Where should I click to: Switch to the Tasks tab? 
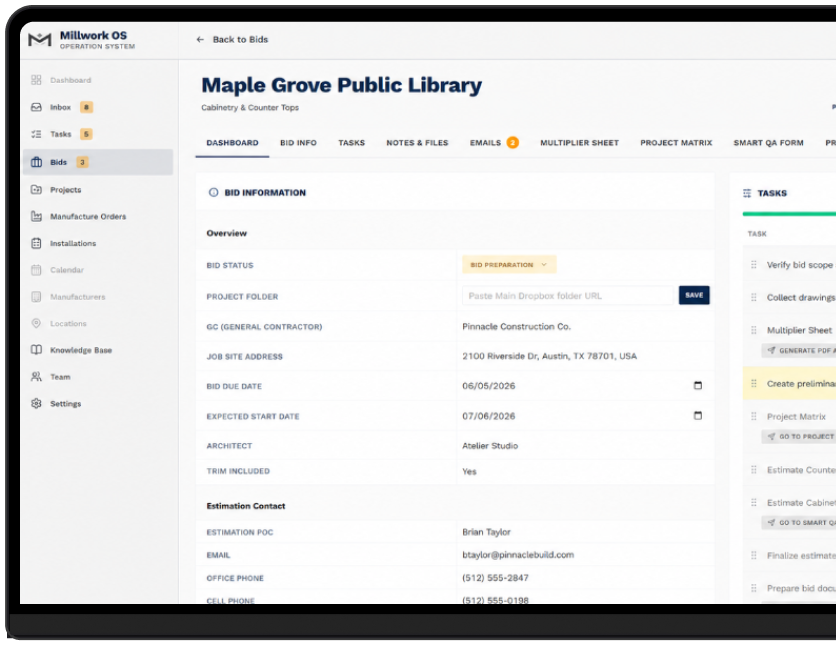[351, 143]
